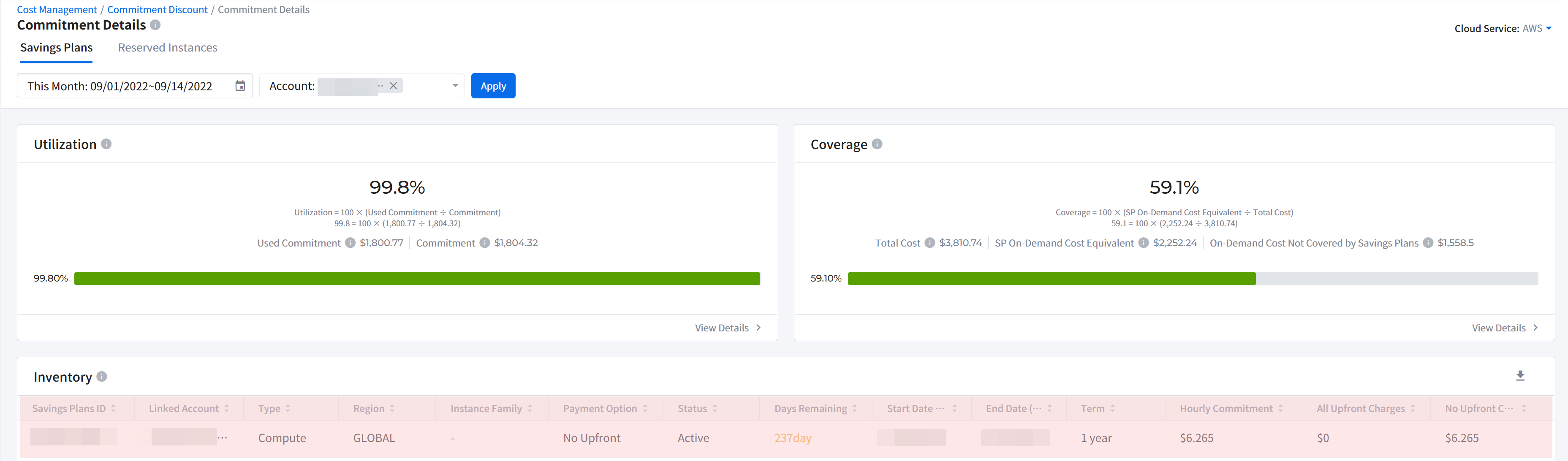Screen dimensions: 1568x461
Task: Remove selected account with X icon
Action: (393, 86)
